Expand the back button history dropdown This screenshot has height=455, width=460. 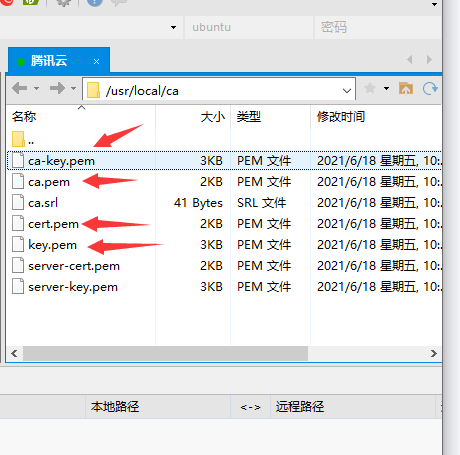tap(36, 89)
